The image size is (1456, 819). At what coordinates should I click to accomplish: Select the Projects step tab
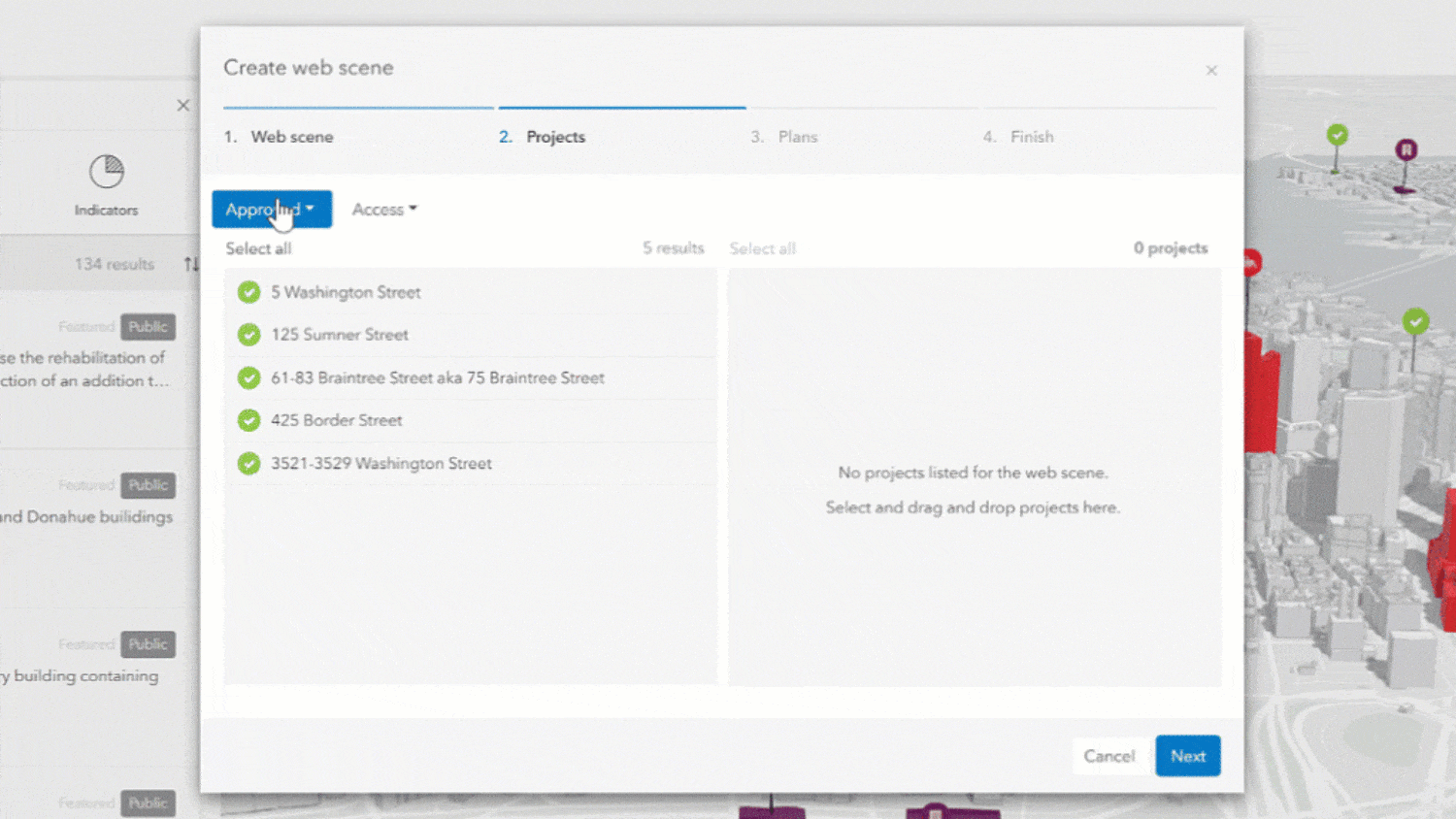pos(543,137)
